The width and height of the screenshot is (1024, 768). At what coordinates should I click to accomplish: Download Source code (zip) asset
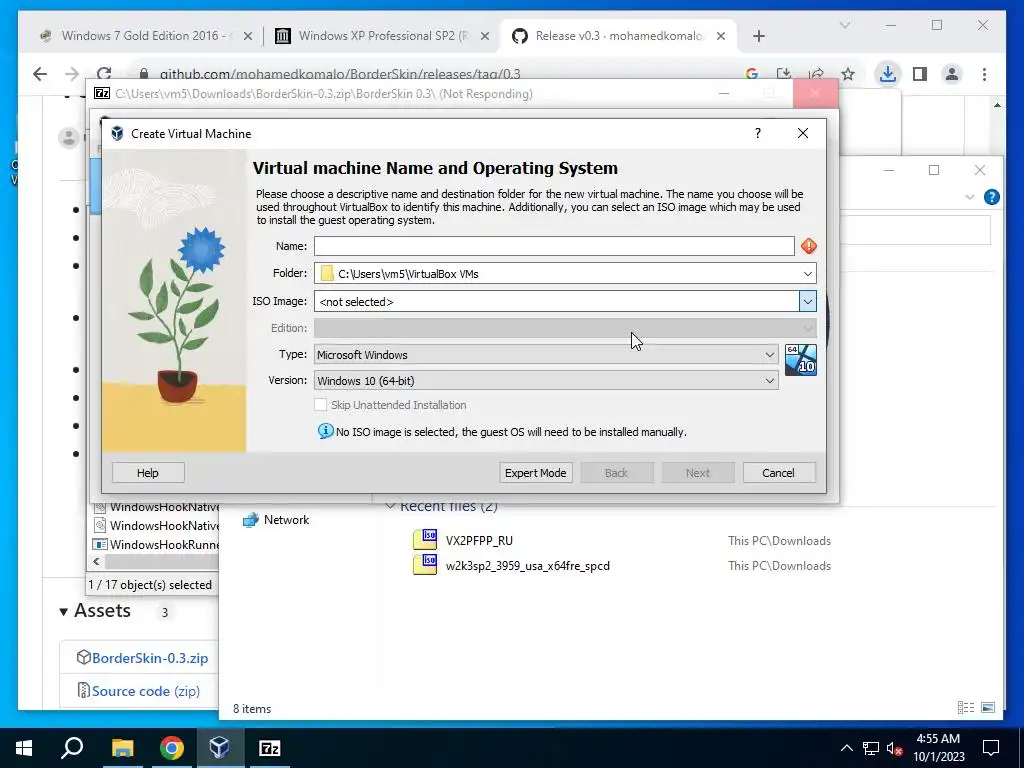146,691
